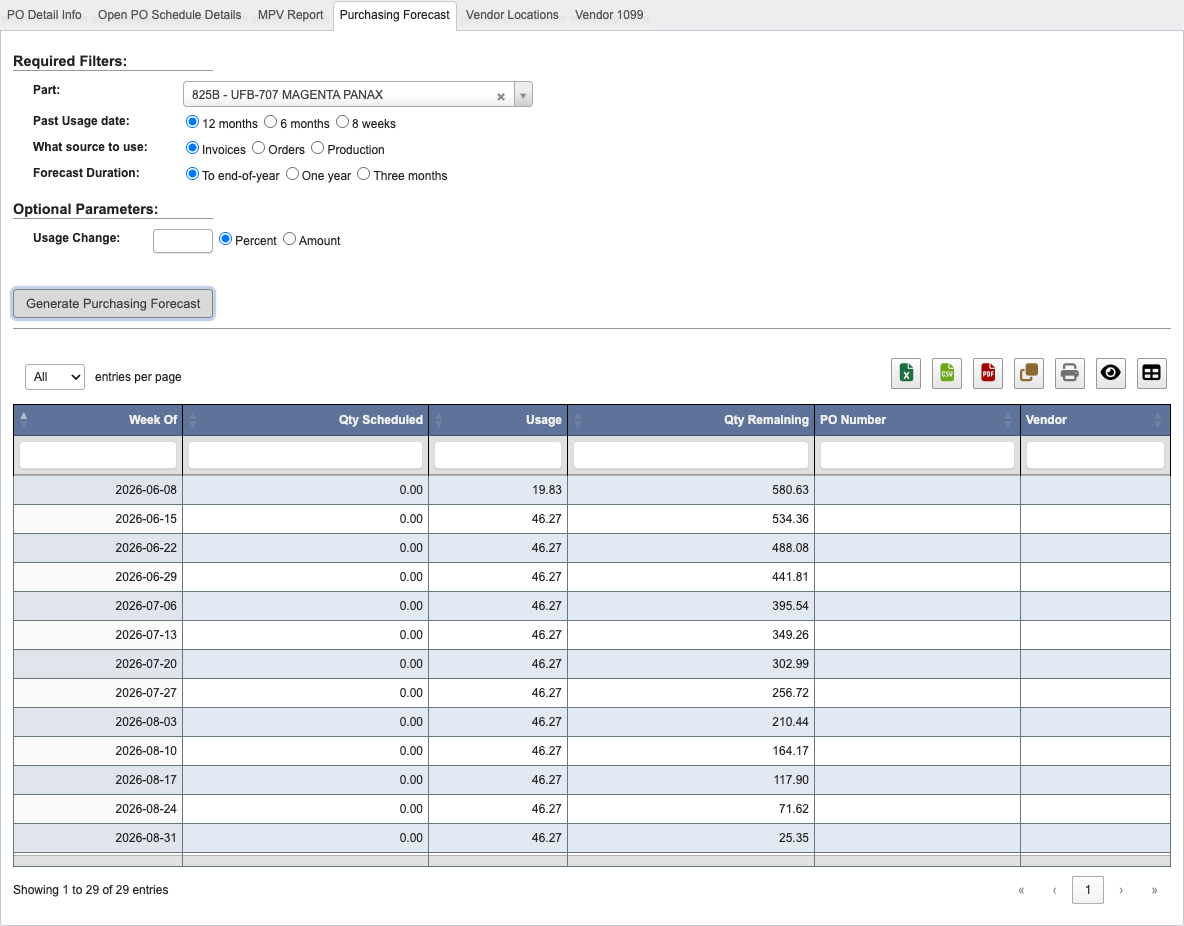1184x926 pixels.
Task: Select 12 months past usage
Action: point(193,122)
